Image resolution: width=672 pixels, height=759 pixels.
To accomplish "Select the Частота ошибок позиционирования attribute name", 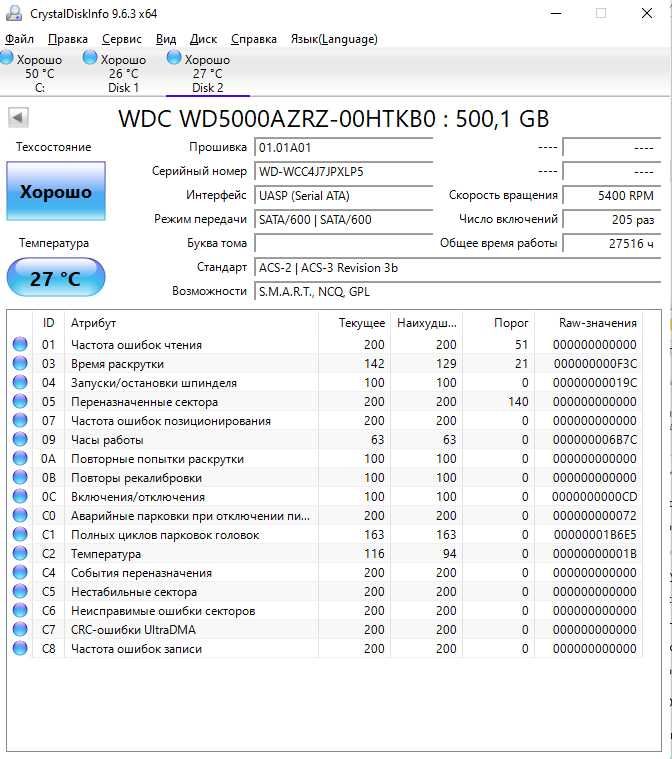I will [171, 421].
